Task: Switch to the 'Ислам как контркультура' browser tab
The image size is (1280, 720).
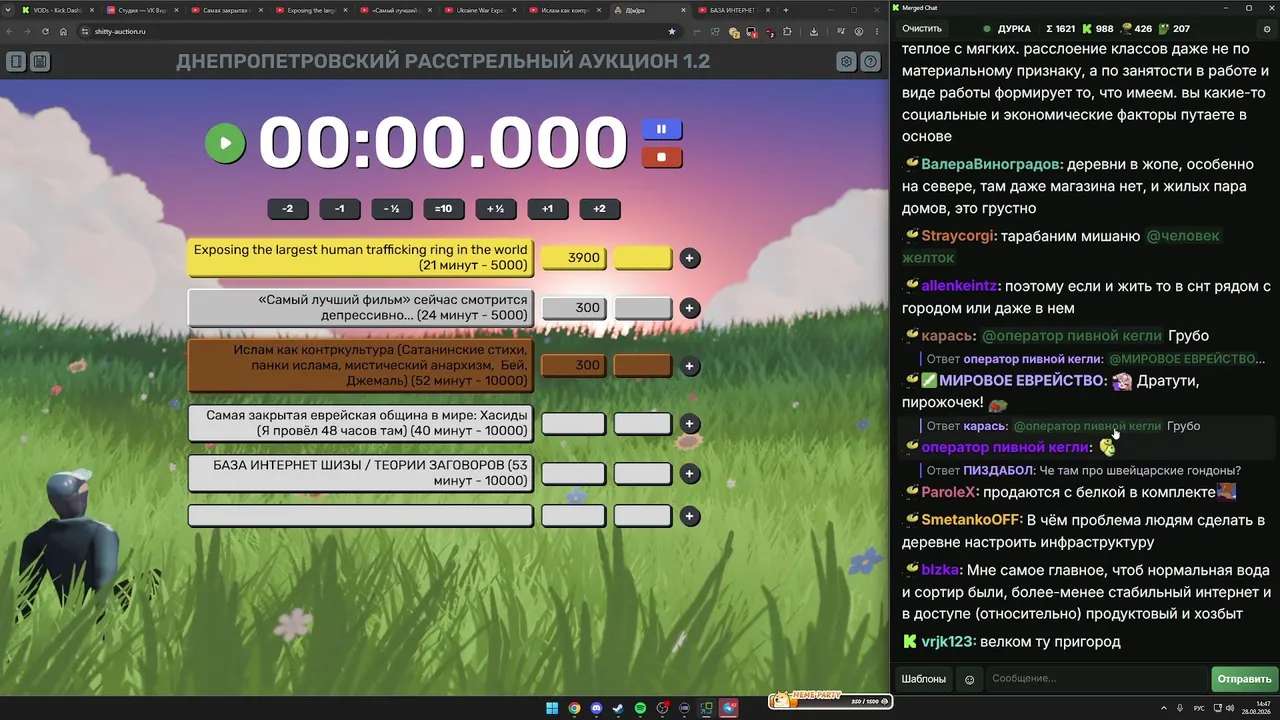Action: (x=564, y=10)
